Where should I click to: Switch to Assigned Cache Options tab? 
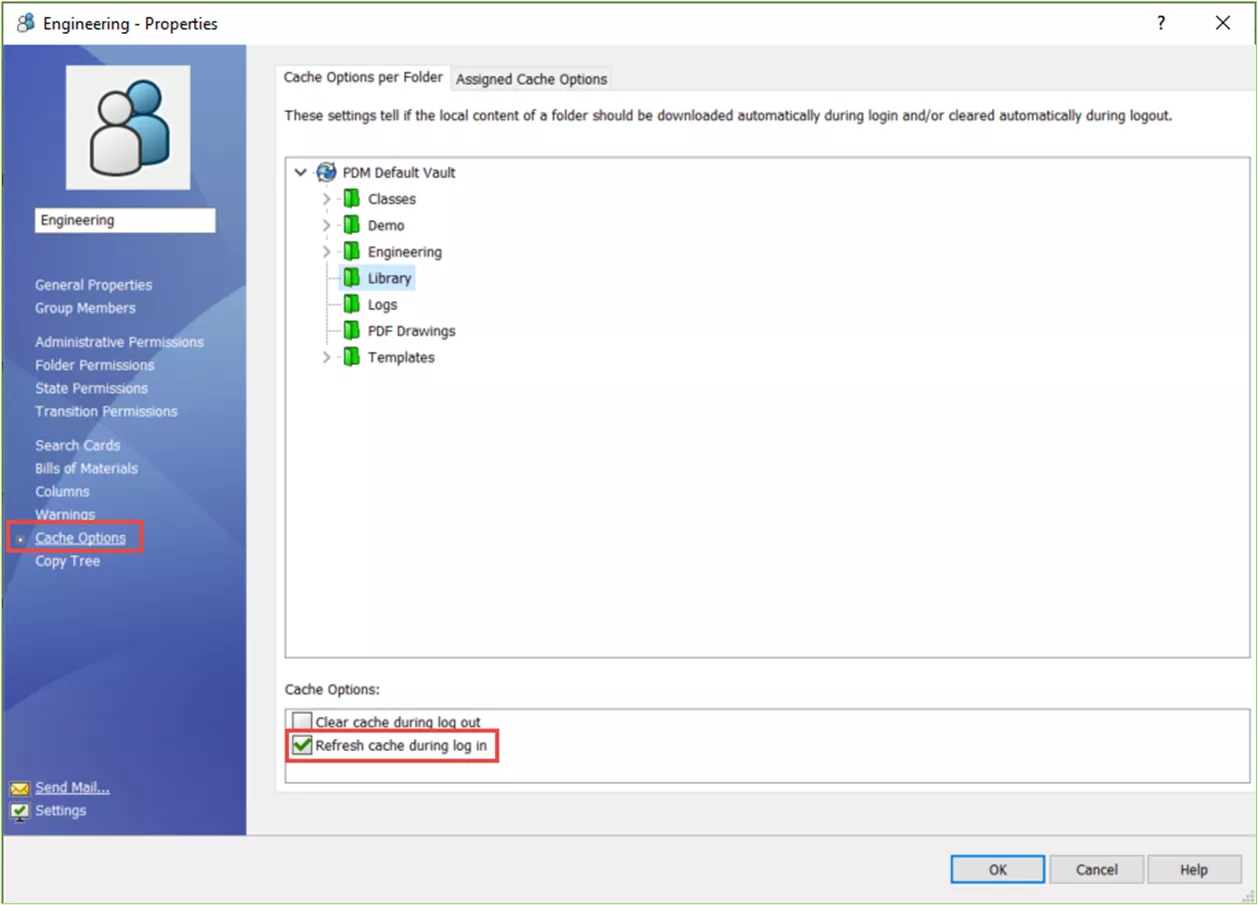531,79
